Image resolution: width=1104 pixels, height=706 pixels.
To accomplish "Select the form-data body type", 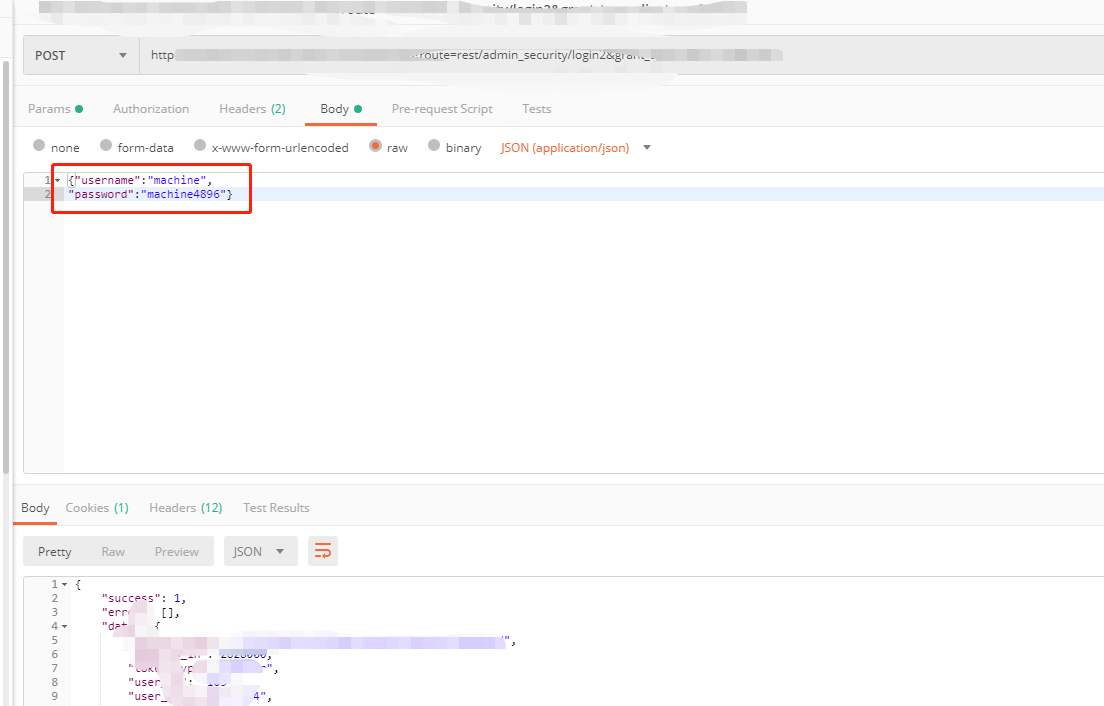I will click(137, 147).
